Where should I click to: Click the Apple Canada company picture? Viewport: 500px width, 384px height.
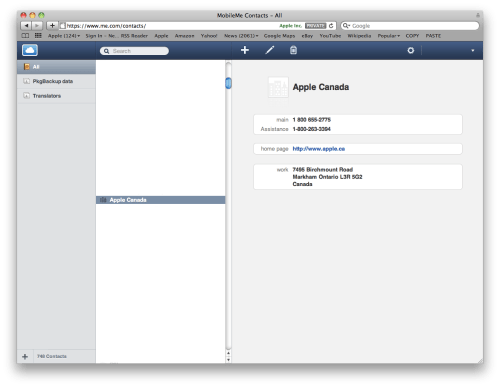[x=278, y=87]
